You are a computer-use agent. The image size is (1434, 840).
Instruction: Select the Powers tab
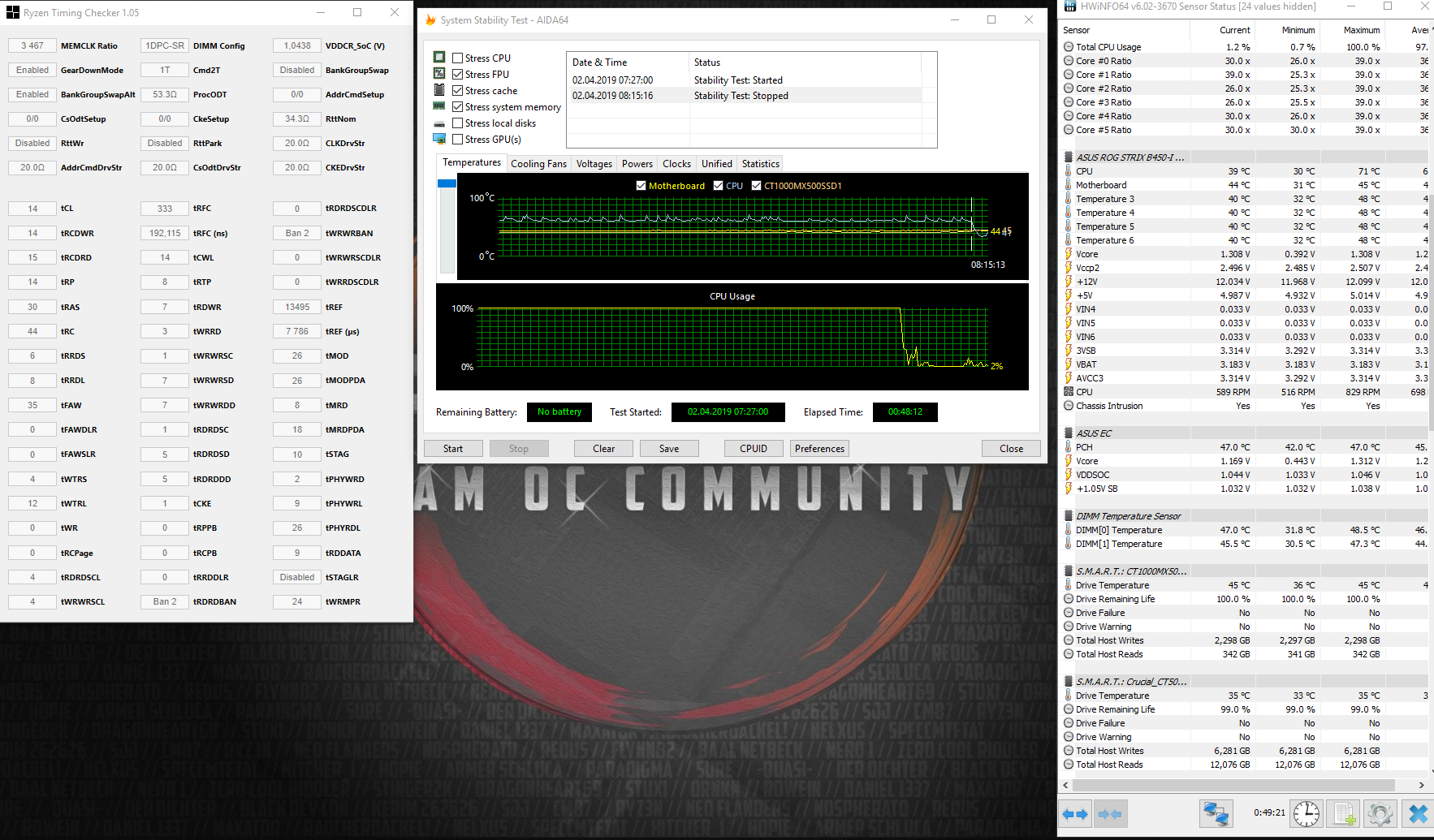point(637,164)
